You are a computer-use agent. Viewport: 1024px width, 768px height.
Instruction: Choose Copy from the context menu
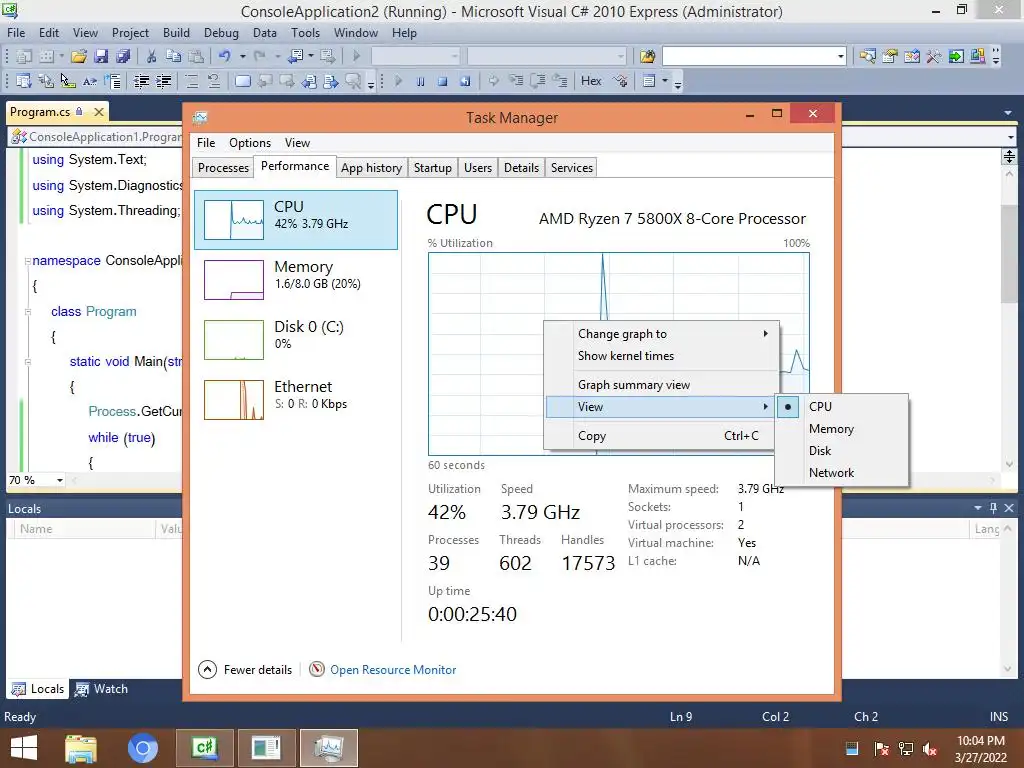tap(662, 436)
